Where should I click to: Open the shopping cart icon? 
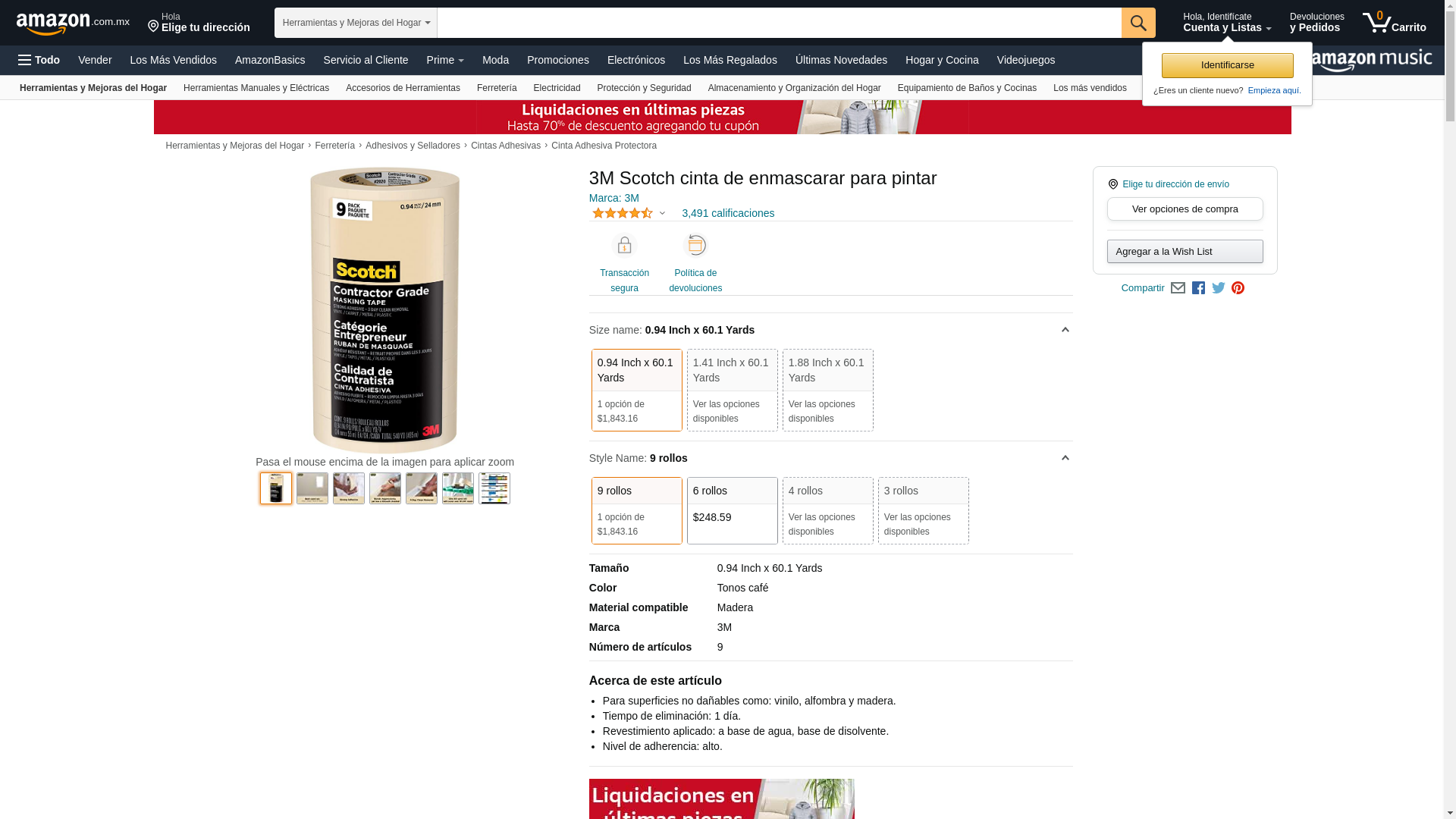click(1394, 22)
